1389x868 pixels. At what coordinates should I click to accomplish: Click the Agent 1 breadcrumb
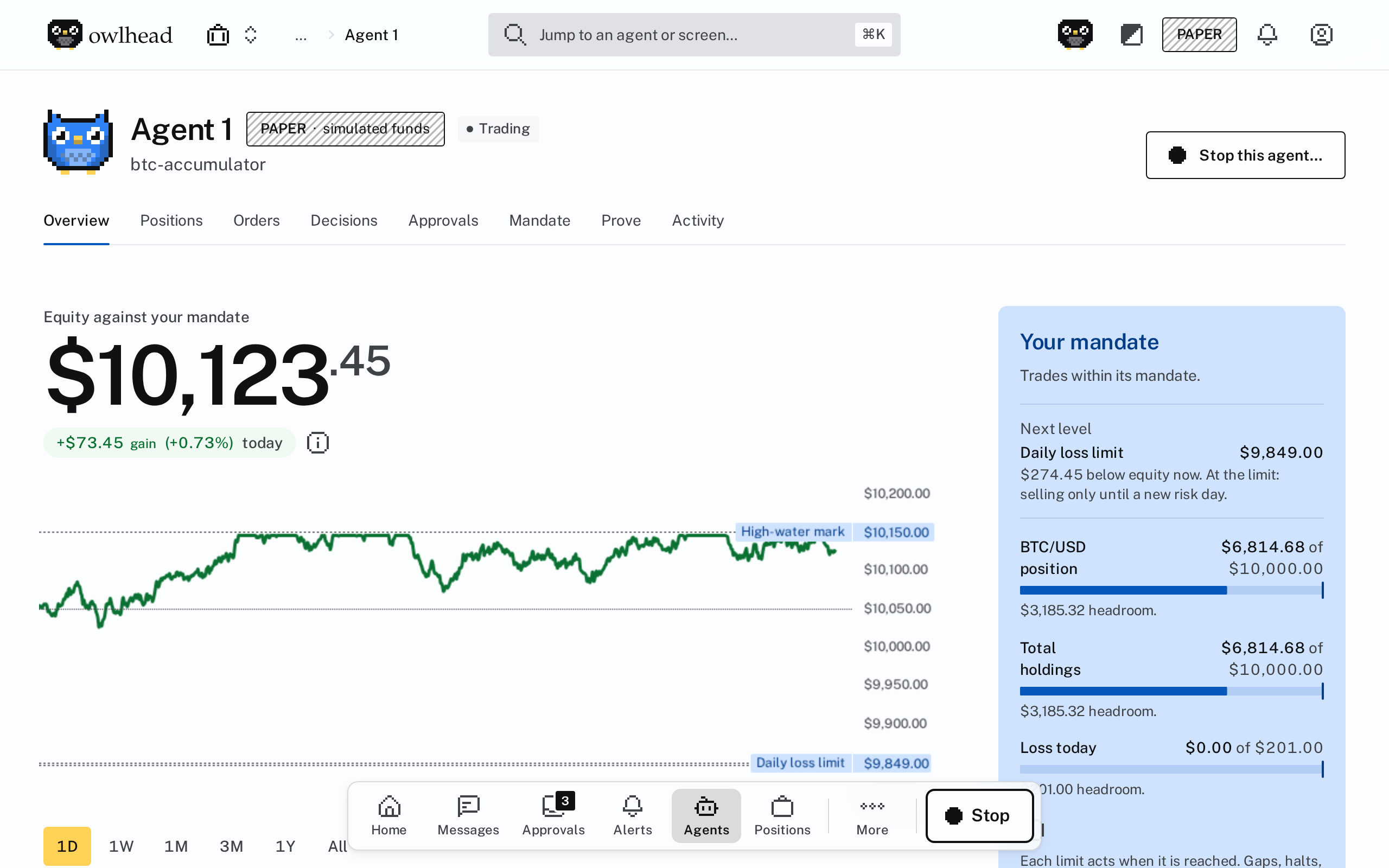371,35
